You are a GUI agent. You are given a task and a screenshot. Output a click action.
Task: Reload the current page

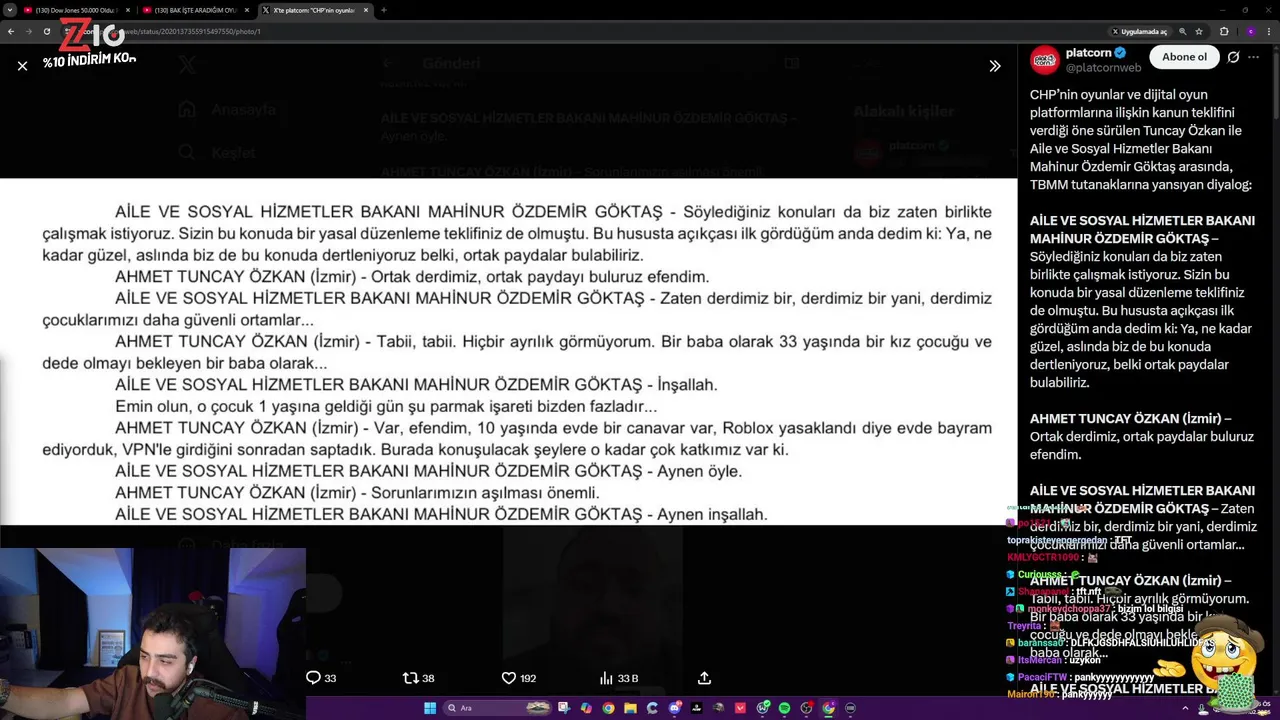coord(46,31)
